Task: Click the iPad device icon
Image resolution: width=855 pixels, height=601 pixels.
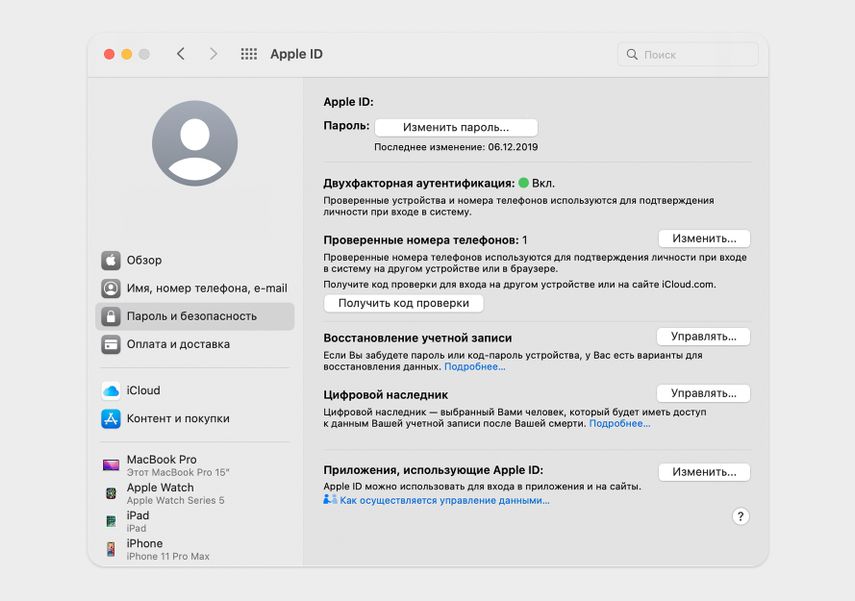Action: [111, 521]
